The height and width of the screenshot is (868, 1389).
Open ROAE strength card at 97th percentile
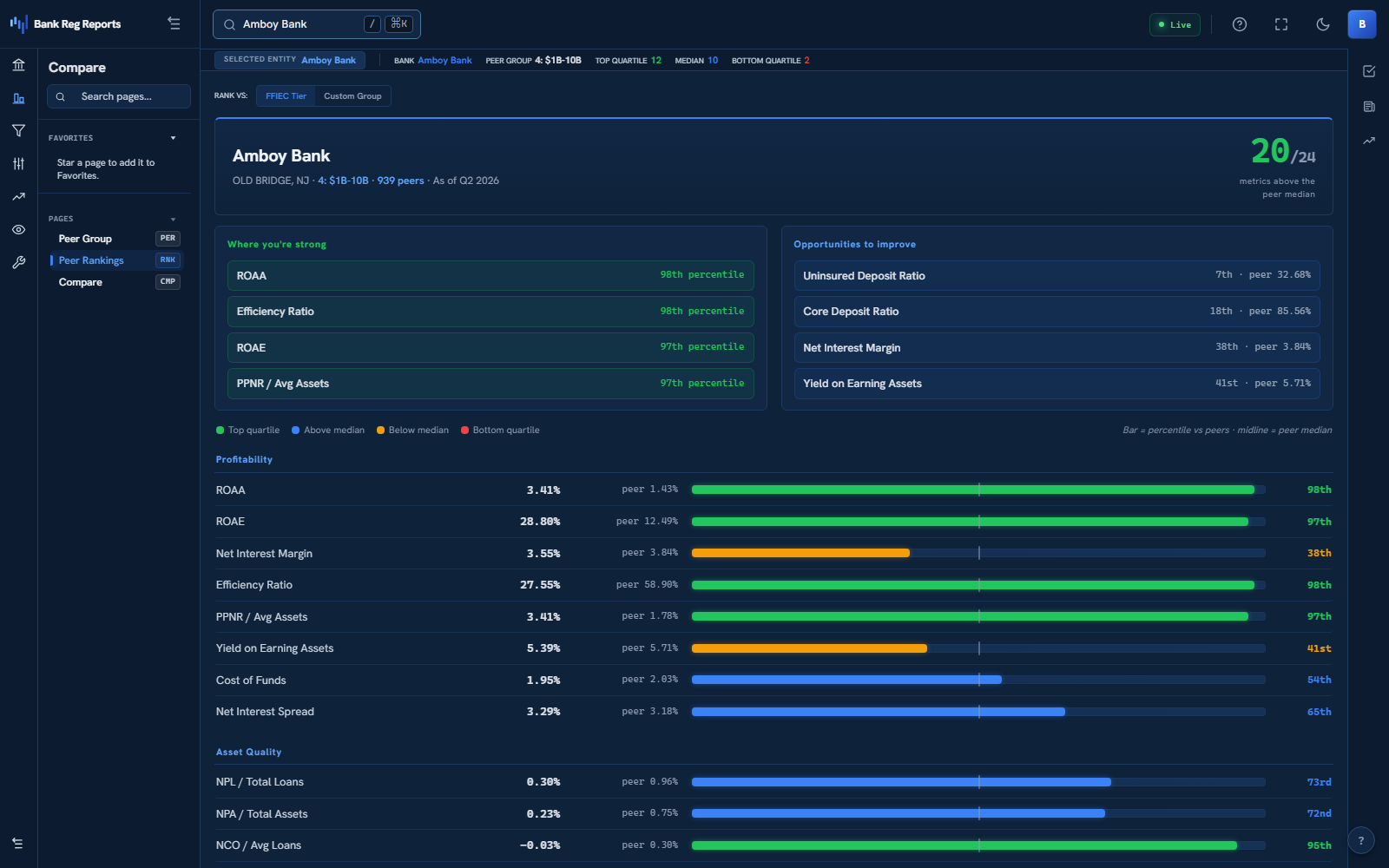coord(490,347)
